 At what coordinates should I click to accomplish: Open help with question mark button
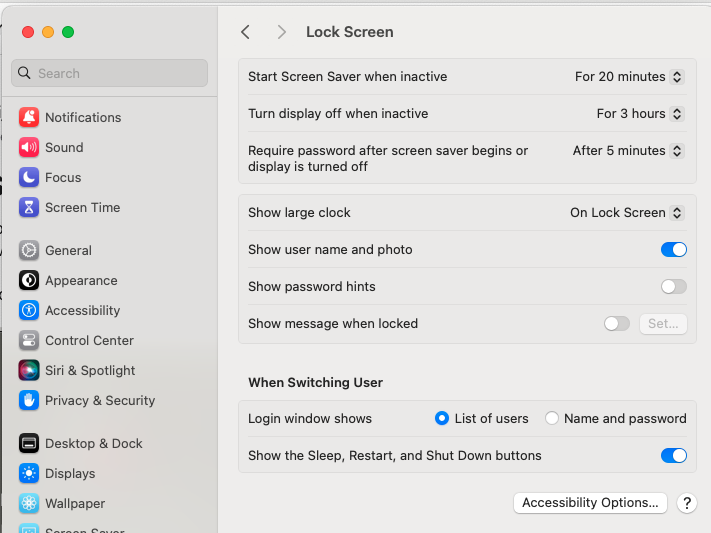tap(687, 503)
